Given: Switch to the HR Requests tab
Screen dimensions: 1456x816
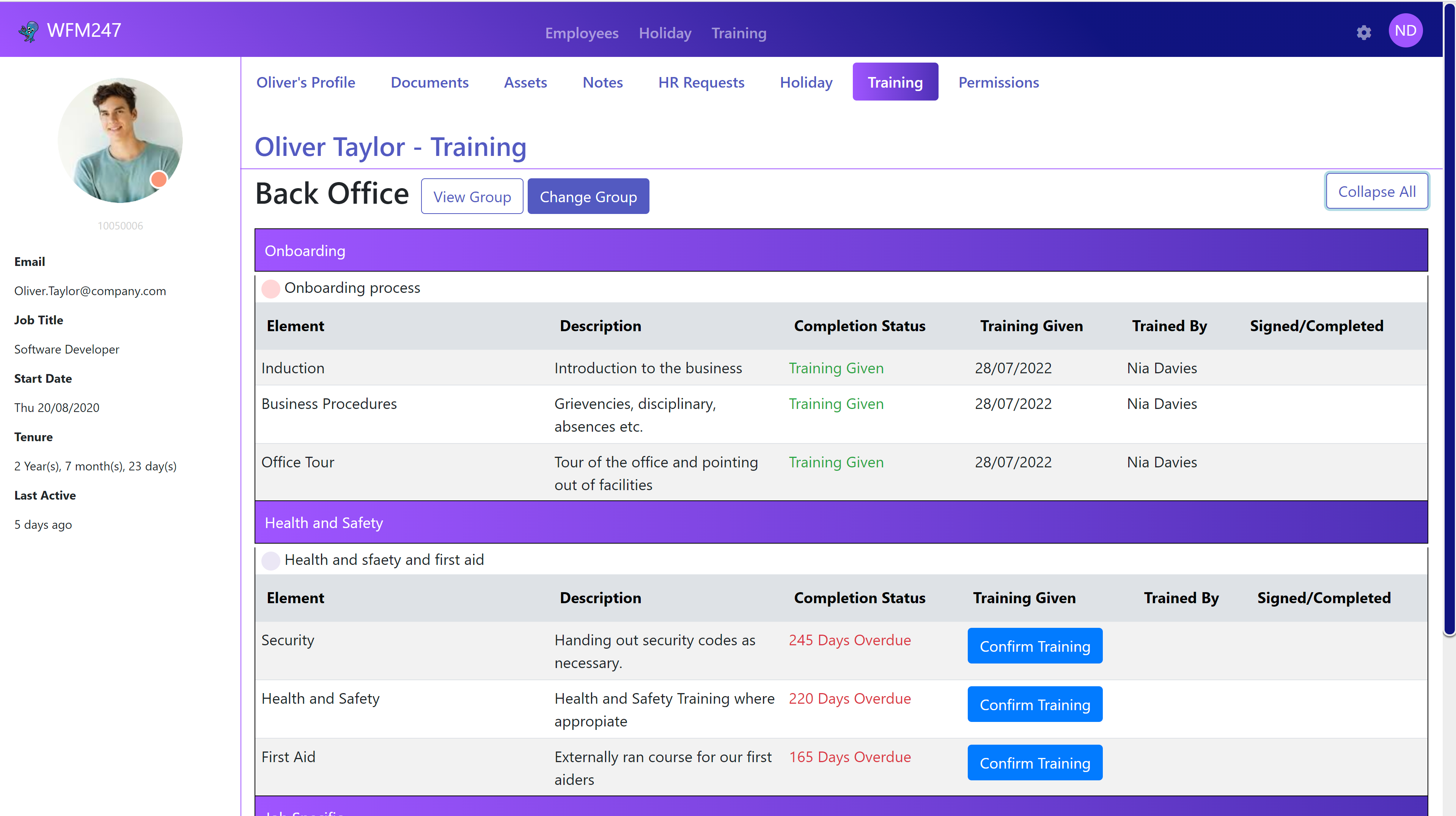Looking at the screenshot, I should pyautogui.click(x=701, y=82).
